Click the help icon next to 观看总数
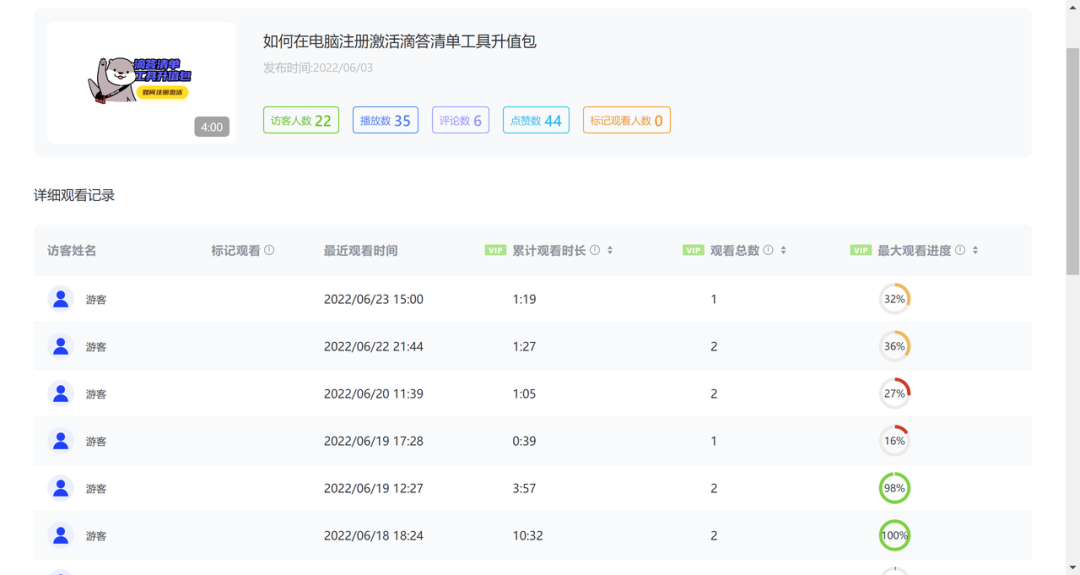Image resolution: width=1080 pixels, height=575 pixels. pos(768,251)
